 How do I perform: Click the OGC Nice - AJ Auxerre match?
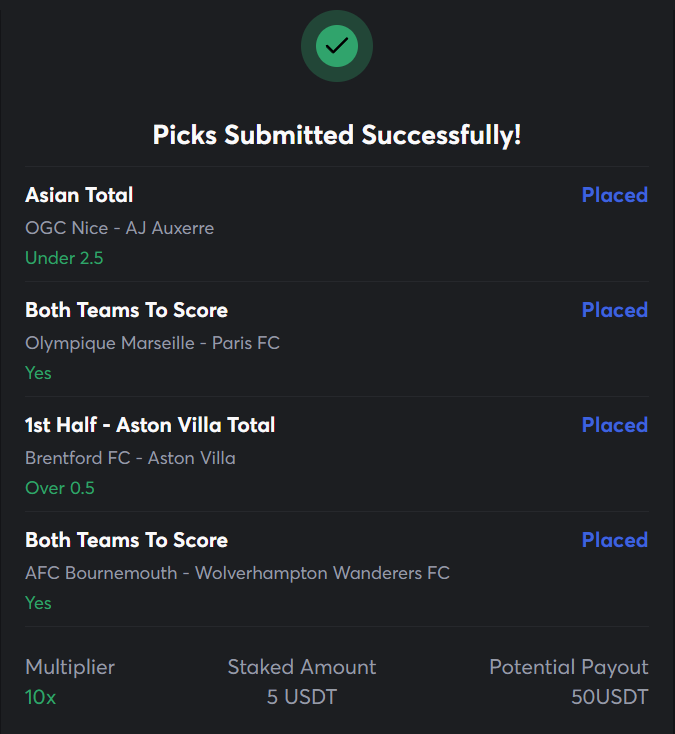click(x=119, y=228)
